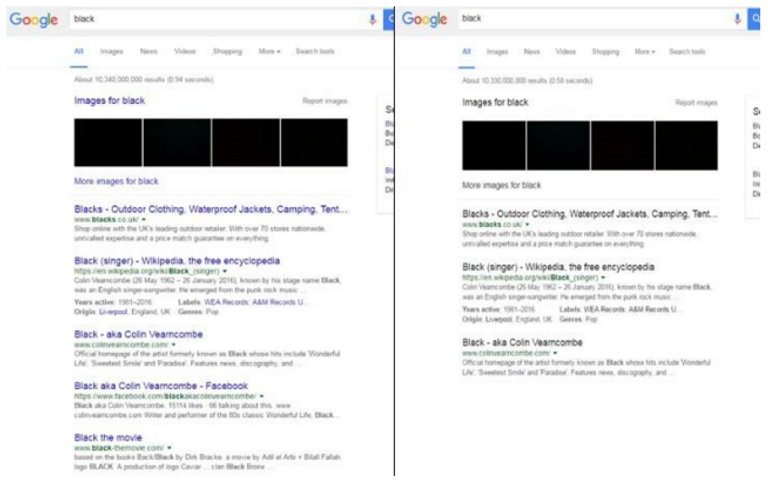Screen dimensions: 768x489
Task: Switch to the Videos tab on the right page
Action: pos(566,52)
